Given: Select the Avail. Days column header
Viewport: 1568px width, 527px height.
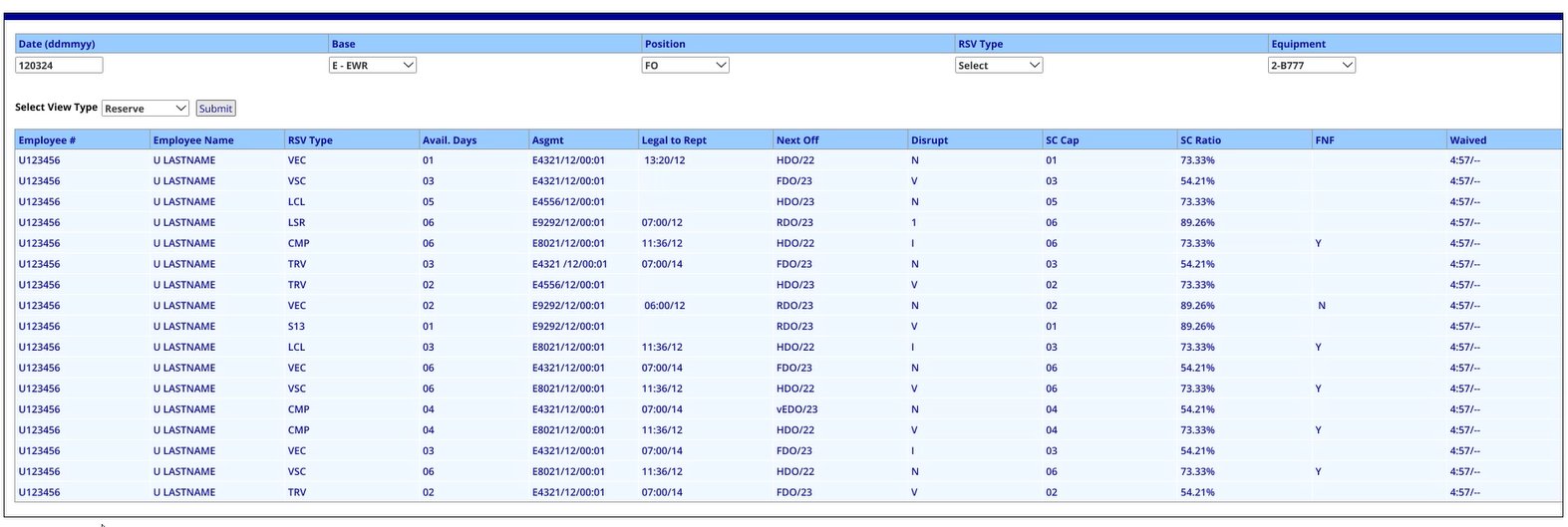Looking at the screenshot, I should [x=450, y=140].
